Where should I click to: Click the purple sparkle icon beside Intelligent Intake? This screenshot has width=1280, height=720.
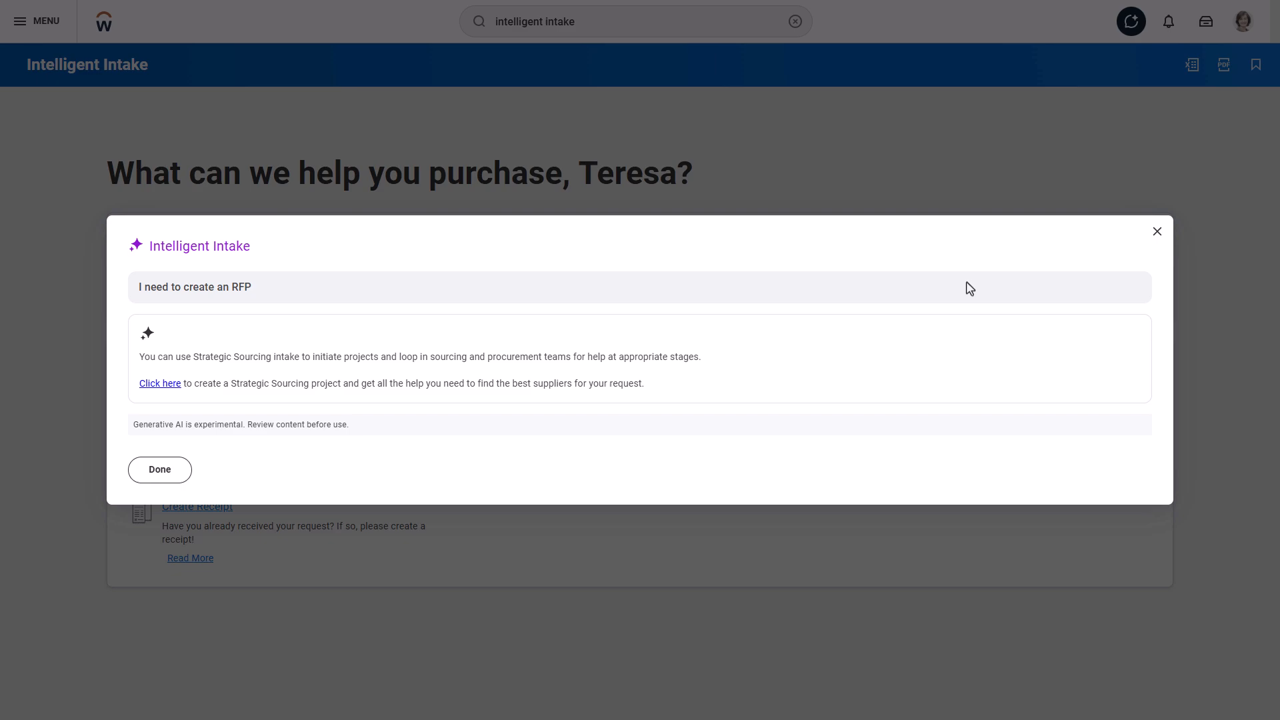[x=136, y=245]
